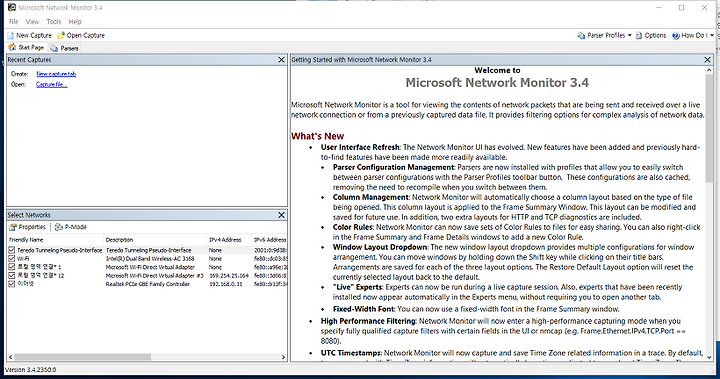Toggle the Wi-Fi network checkbox
Screen dimensions: 720x379
(12, 259)
